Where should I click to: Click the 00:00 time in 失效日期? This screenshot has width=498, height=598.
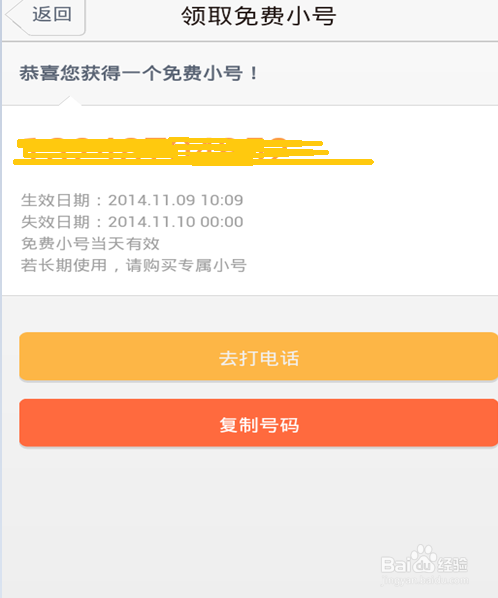[x=222, y=222]
